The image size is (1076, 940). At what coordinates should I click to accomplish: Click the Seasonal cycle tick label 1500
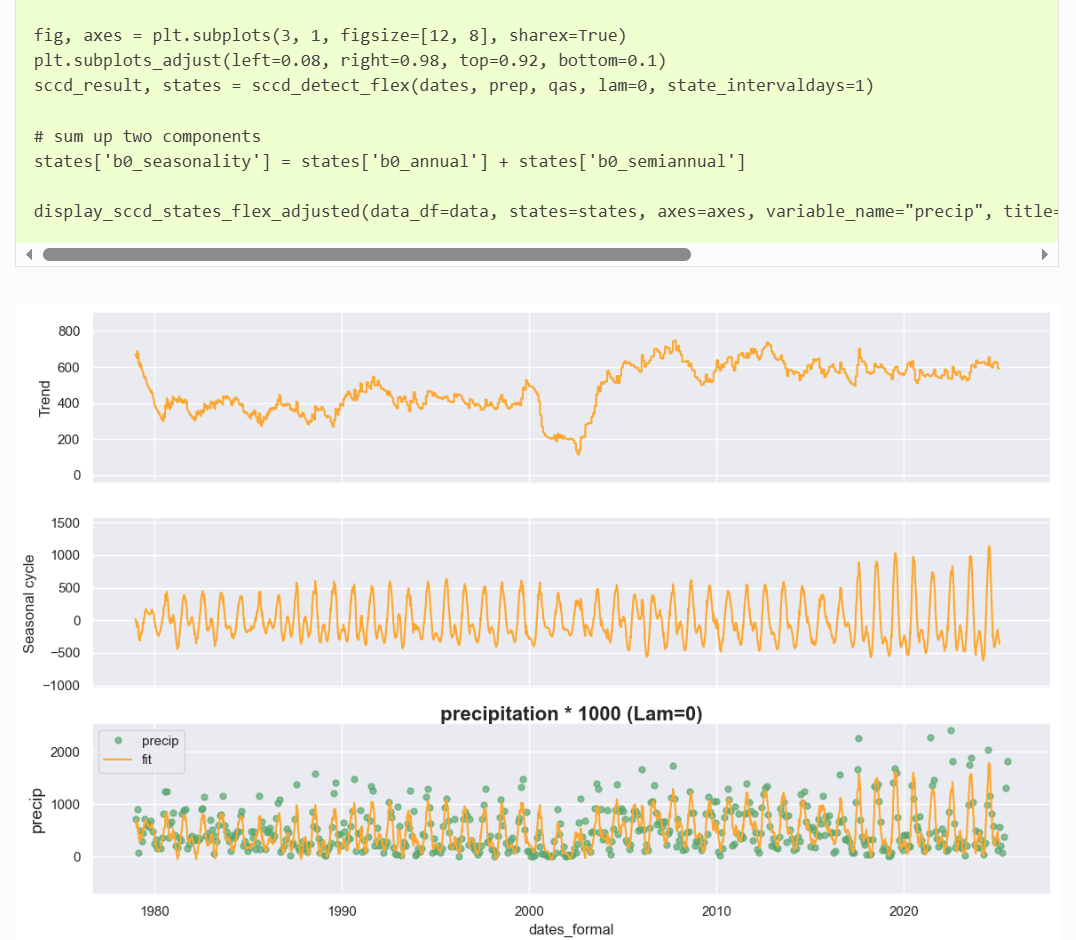click(66, 523)
